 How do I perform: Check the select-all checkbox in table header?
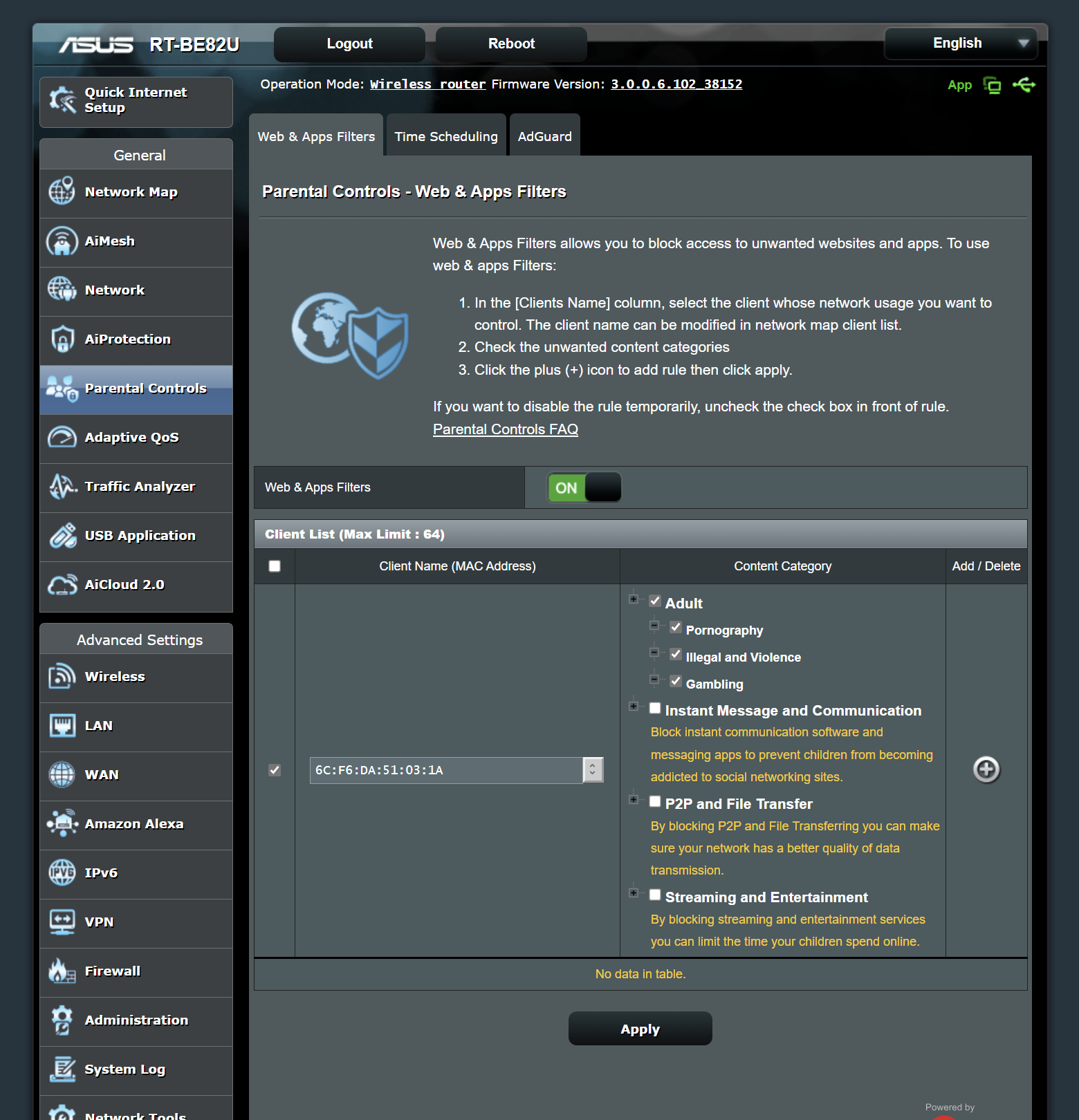(x=275, y=566)
